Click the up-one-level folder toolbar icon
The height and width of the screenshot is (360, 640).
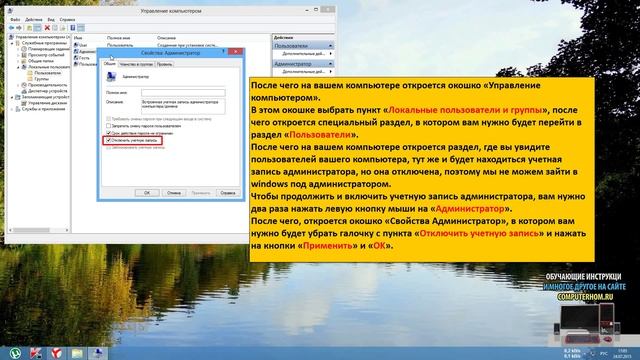[x=29, y=28]
